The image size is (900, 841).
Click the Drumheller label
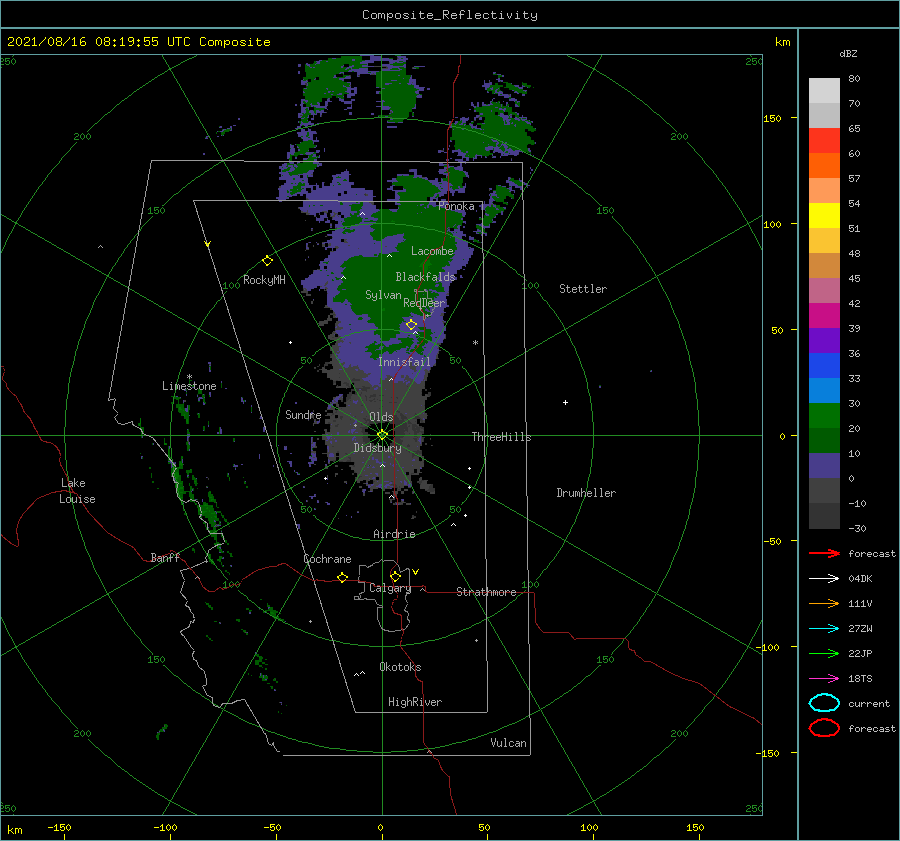pyautogui.click(x=586, y=493)
